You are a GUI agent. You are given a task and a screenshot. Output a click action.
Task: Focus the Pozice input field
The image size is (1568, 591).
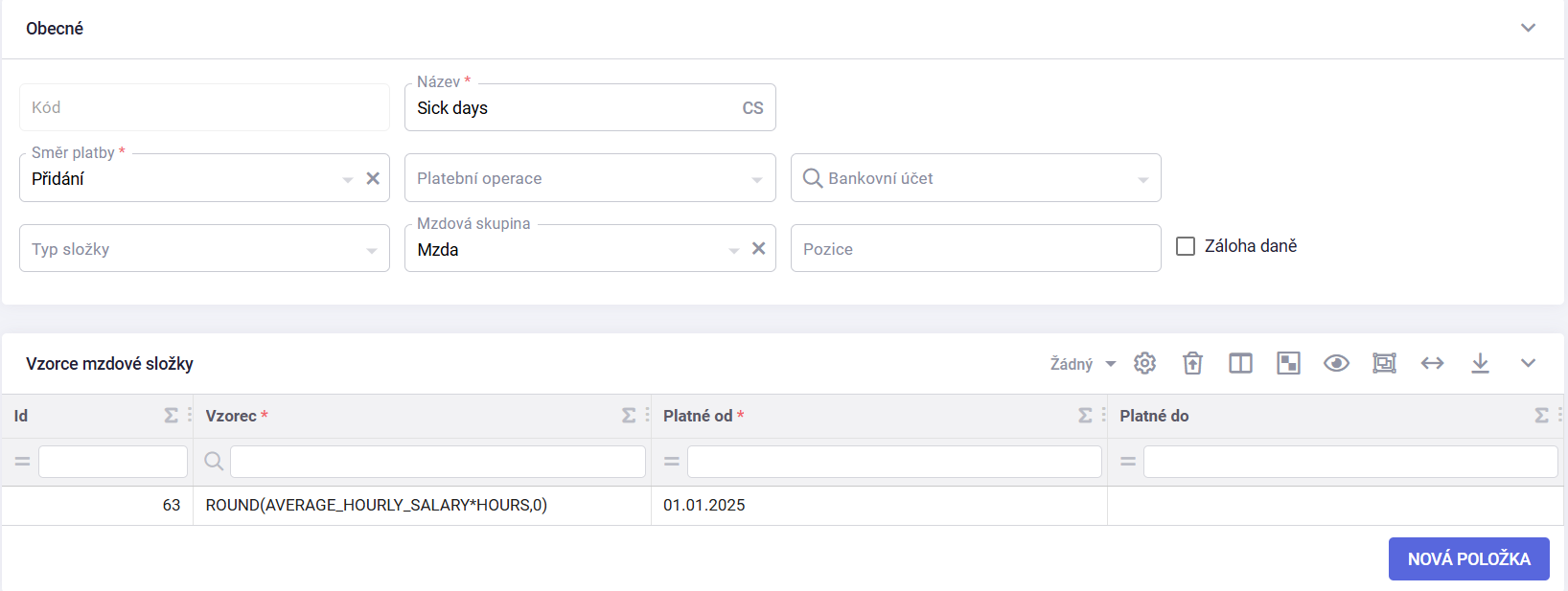(x=976, y=248)
